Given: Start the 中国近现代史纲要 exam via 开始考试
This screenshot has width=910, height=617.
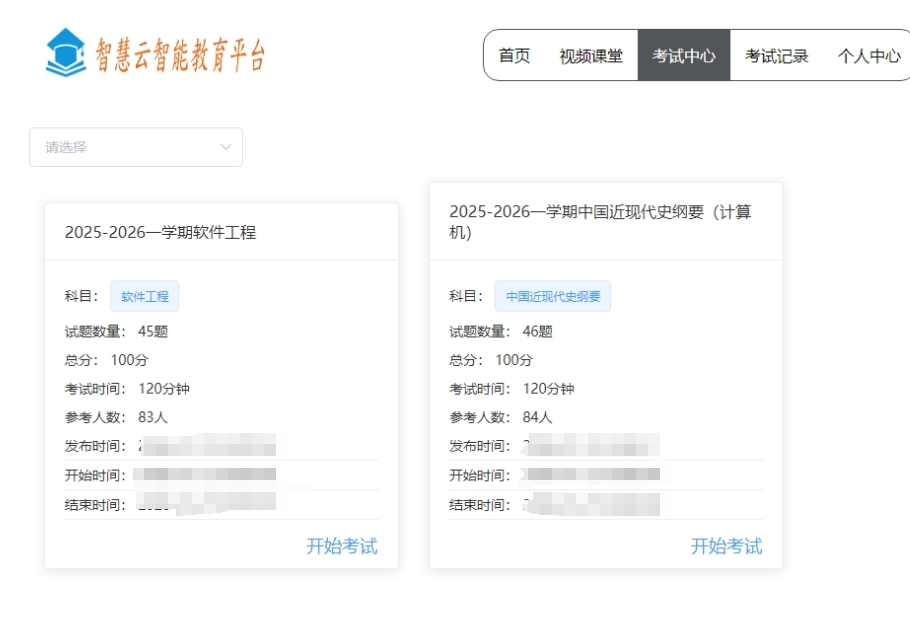Looking at the screenshot, I should [726, 546].
